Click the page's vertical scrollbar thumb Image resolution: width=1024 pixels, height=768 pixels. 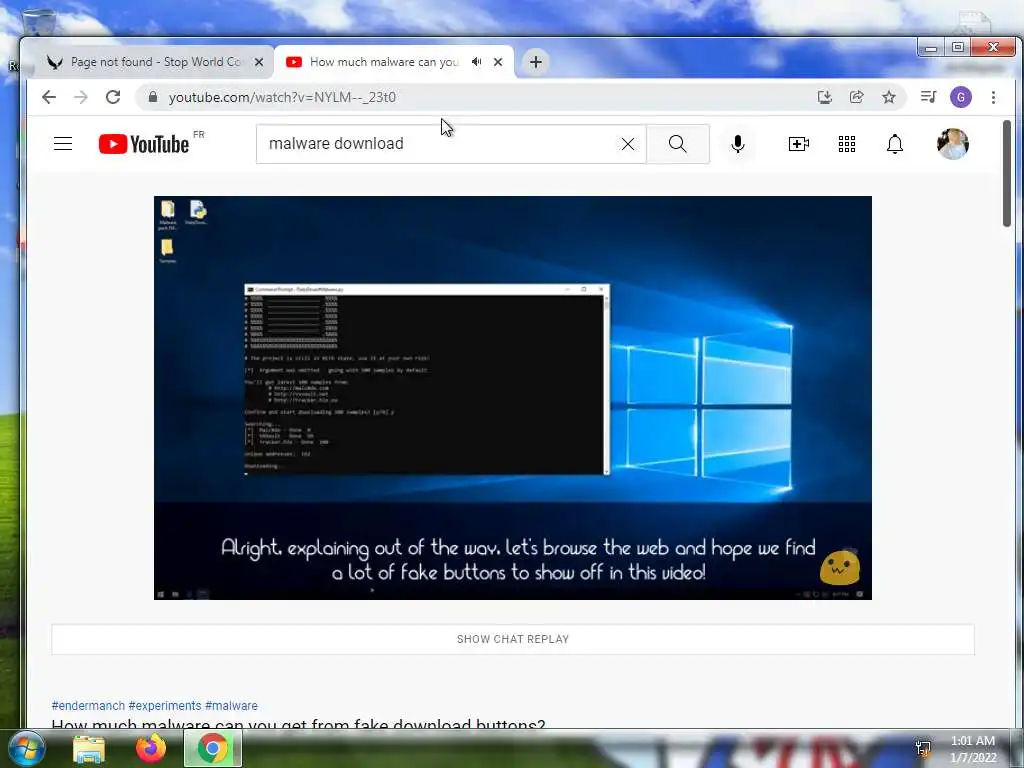coord(1007,174)
